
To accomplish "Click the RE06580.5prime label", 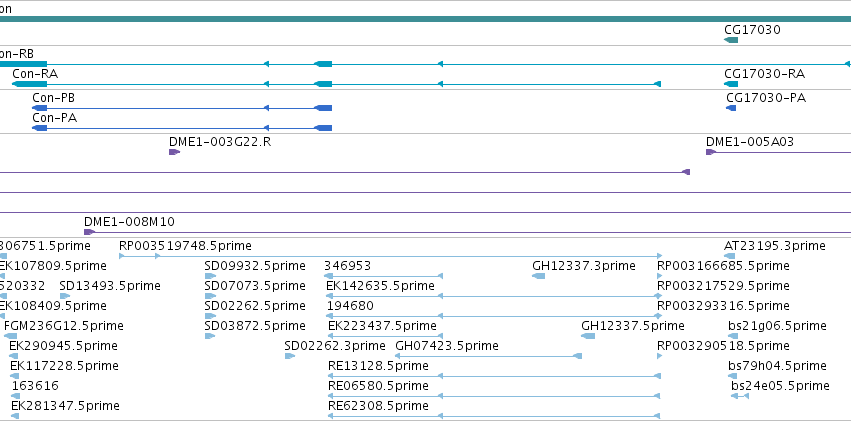I will [378, 386].
